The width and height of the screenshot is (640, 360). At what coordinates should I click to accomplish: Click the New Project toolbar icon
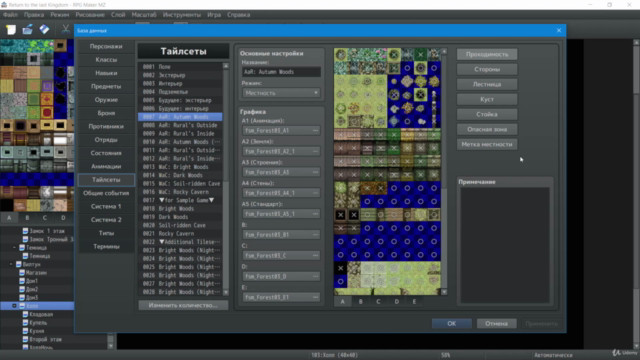click(x=11, y=29)
